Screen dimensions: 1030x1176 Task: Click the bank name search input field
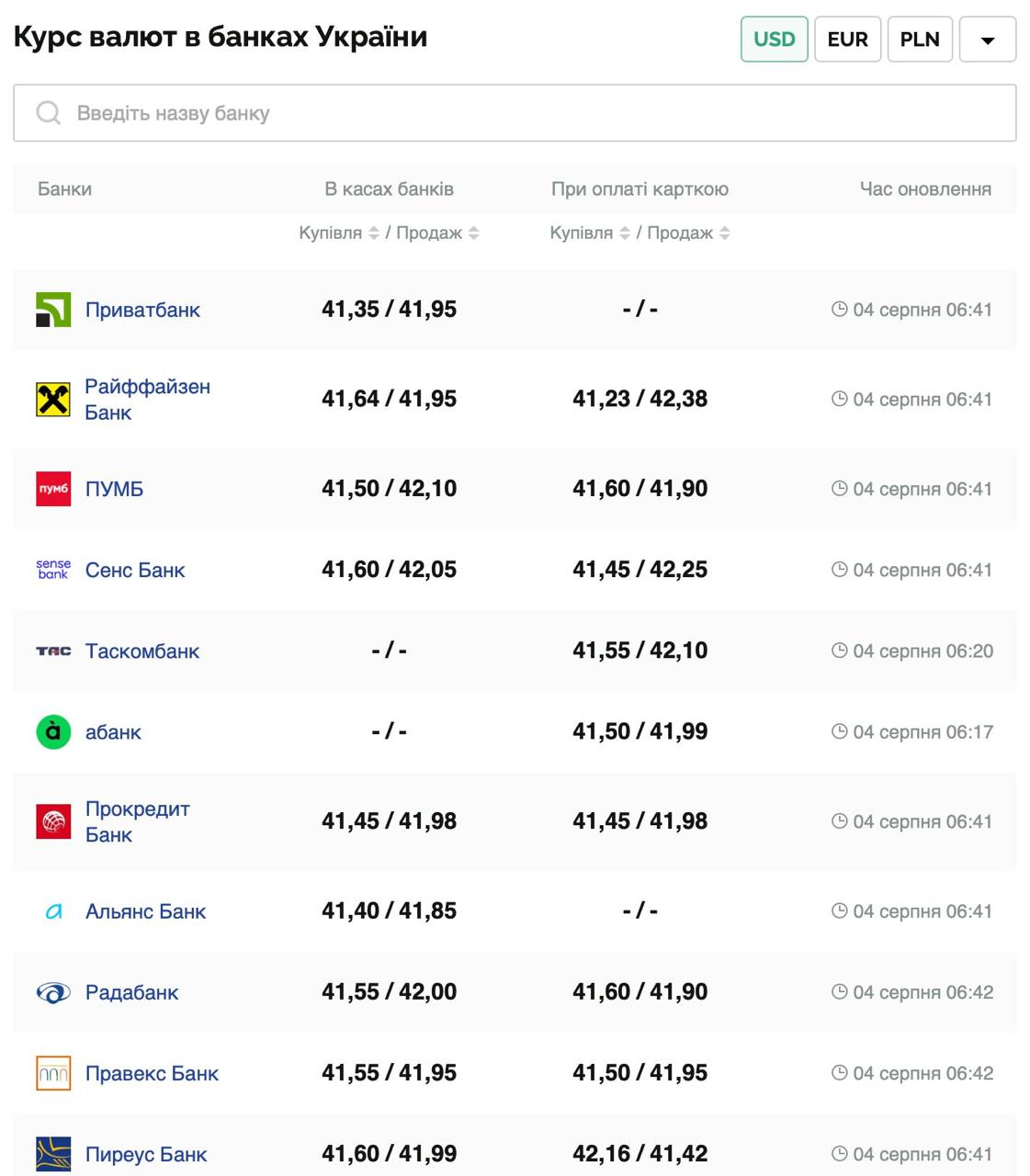click(515, 113)
